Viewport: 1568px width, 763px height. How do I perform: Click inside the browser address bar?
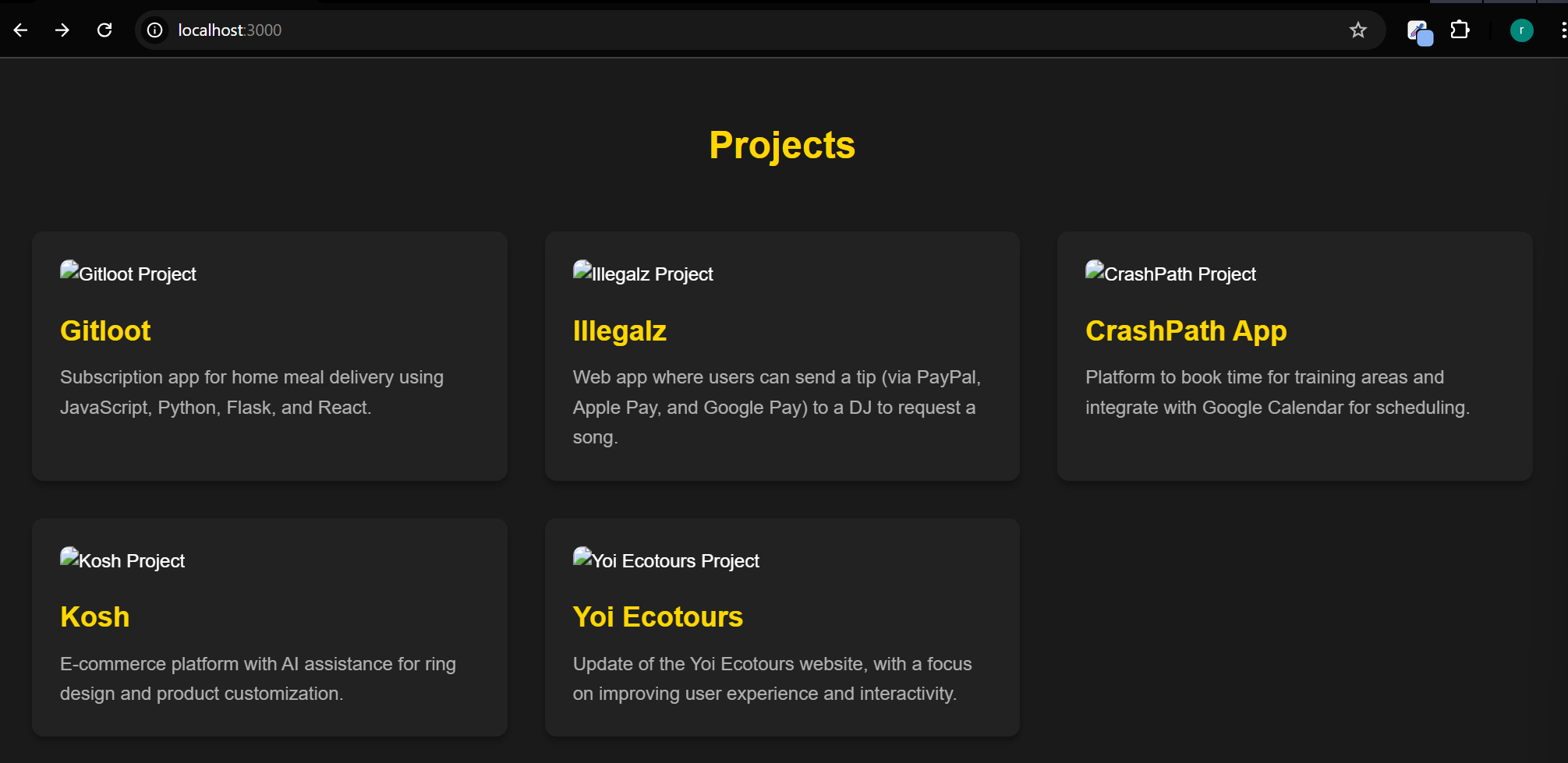(x=546, y=30)
